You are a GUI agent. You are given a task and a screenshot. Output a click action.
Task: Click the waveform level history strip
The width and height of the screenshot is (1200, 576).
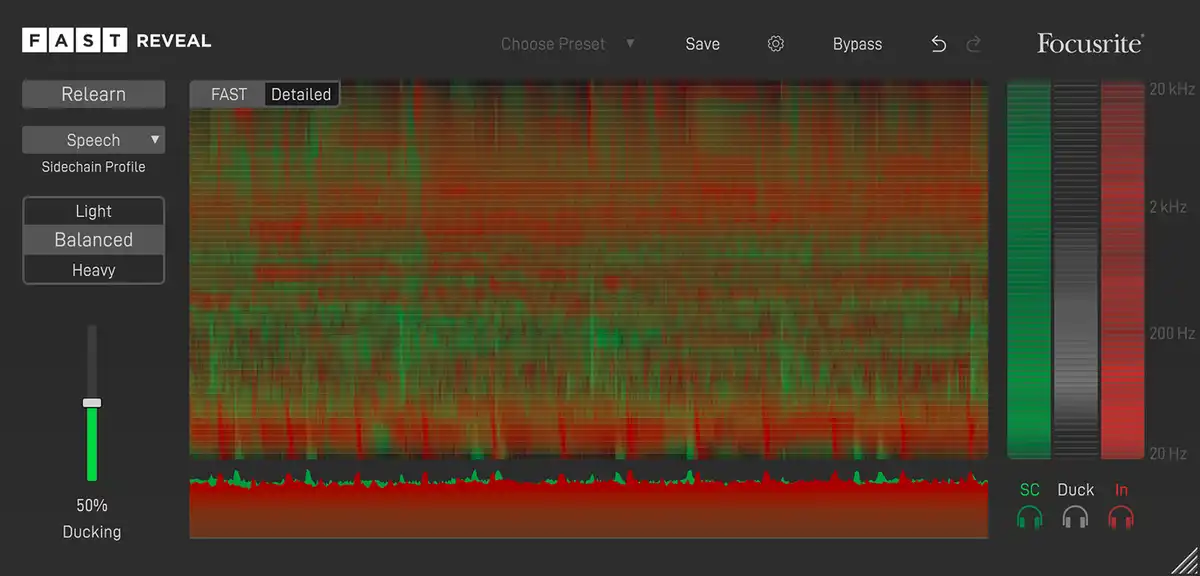pyautogui.click(x=589, y=502)
